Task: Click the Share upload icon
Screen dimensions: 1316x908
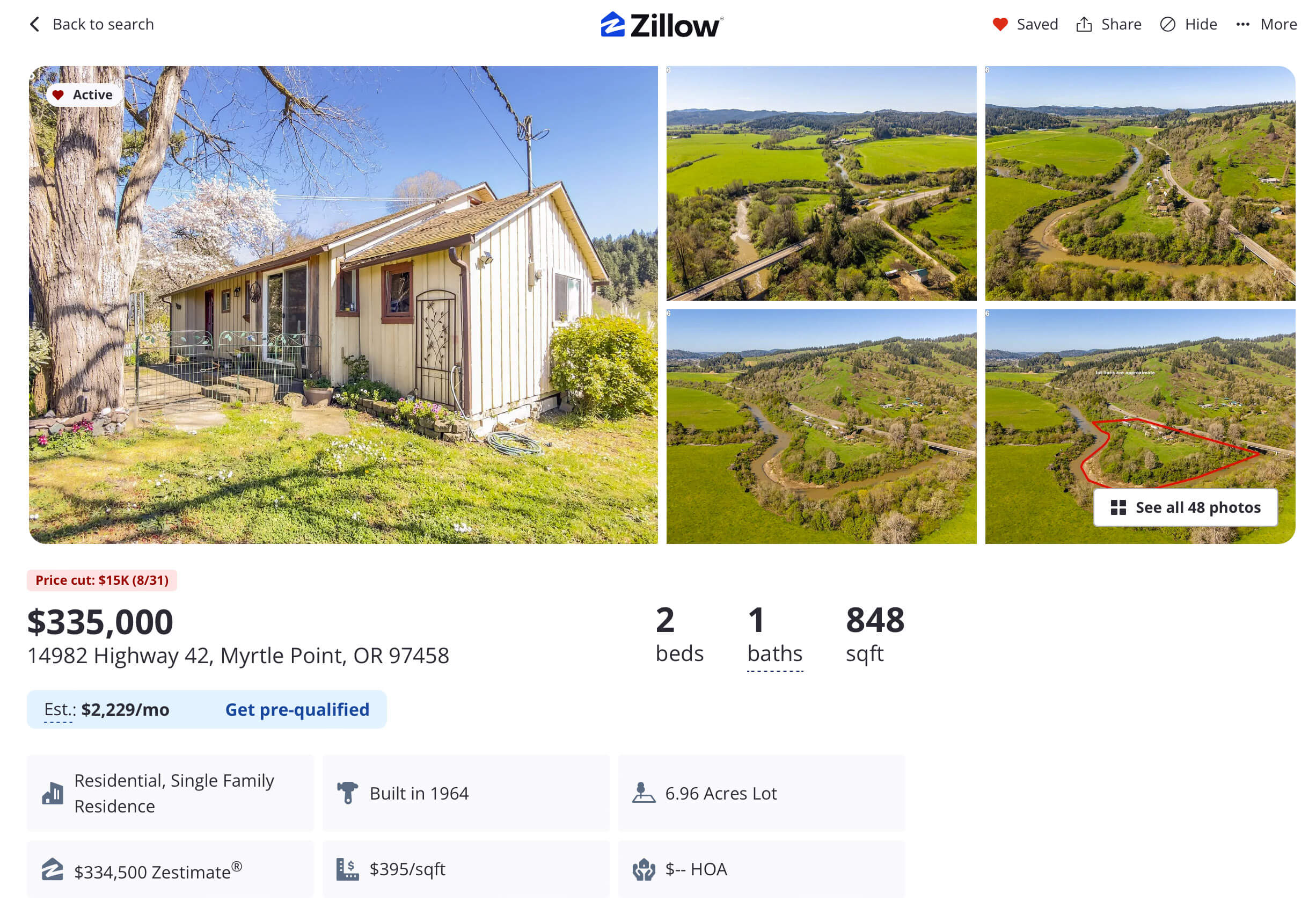Action: (x=1084, y=24)
